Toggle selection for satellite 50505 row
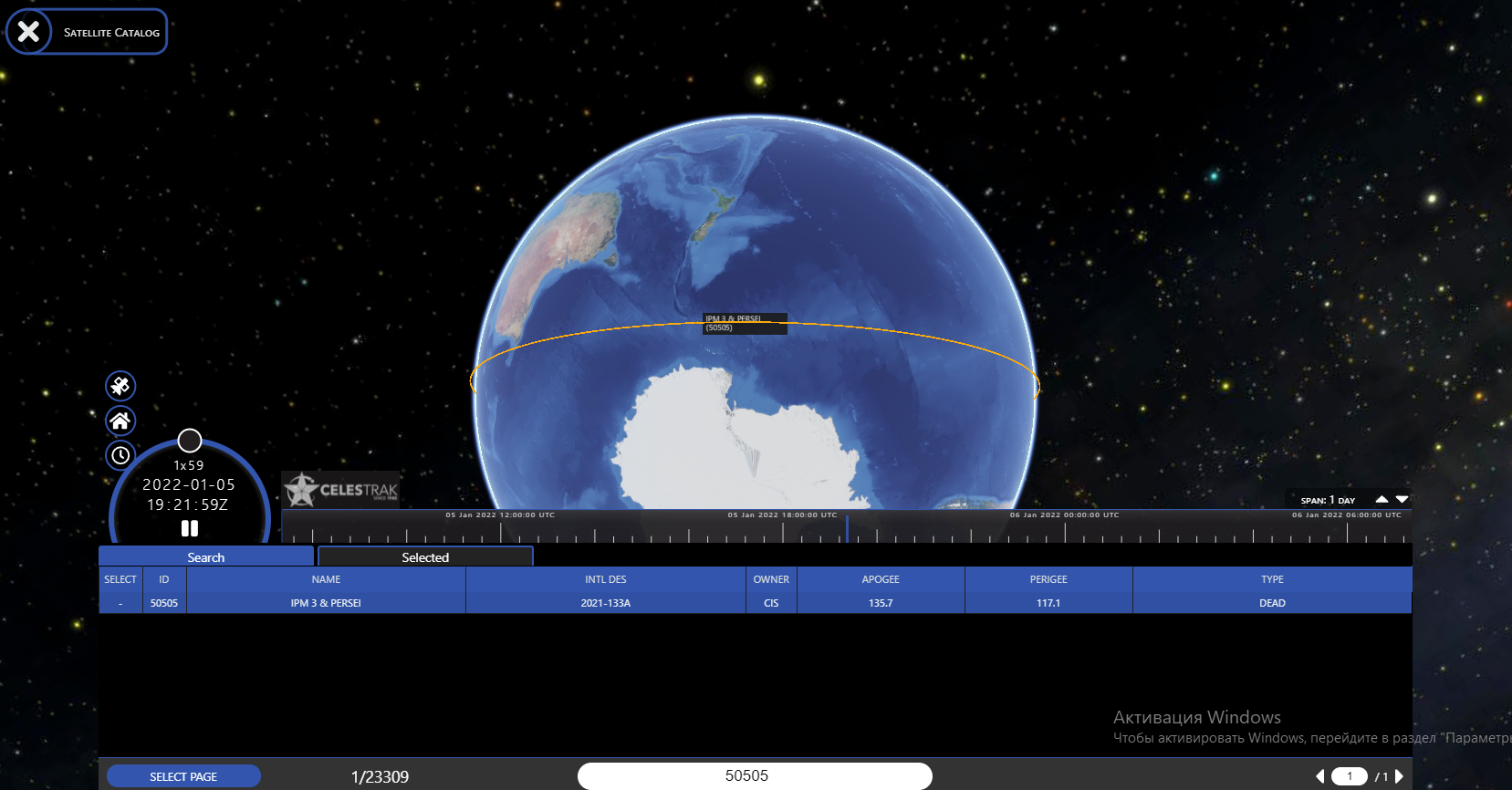 120,603
